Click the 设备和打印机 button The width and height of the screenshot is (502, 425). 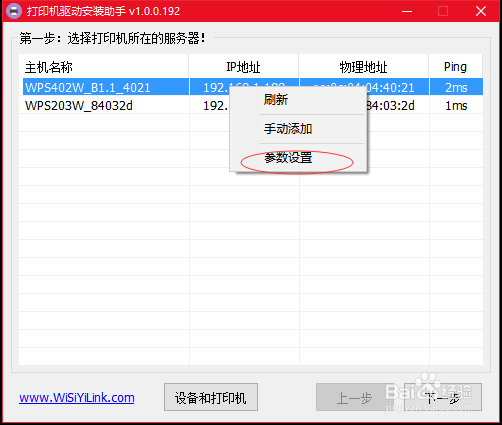(211, 397)
